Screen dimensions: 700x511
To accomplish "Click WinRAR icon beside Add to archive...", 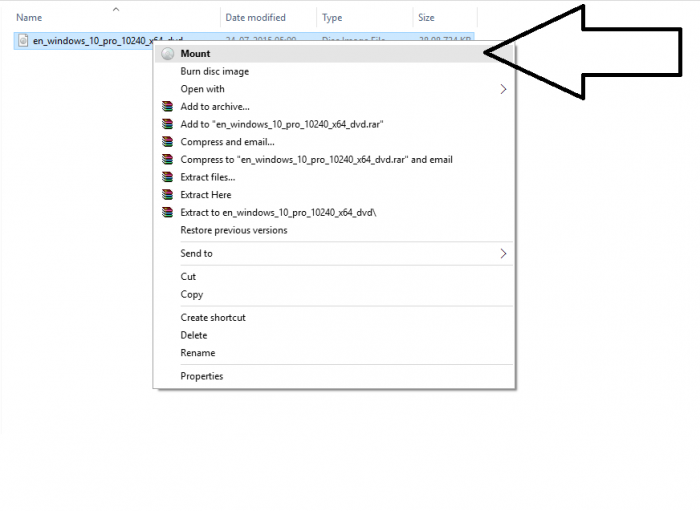I will [x=167, y=107].
